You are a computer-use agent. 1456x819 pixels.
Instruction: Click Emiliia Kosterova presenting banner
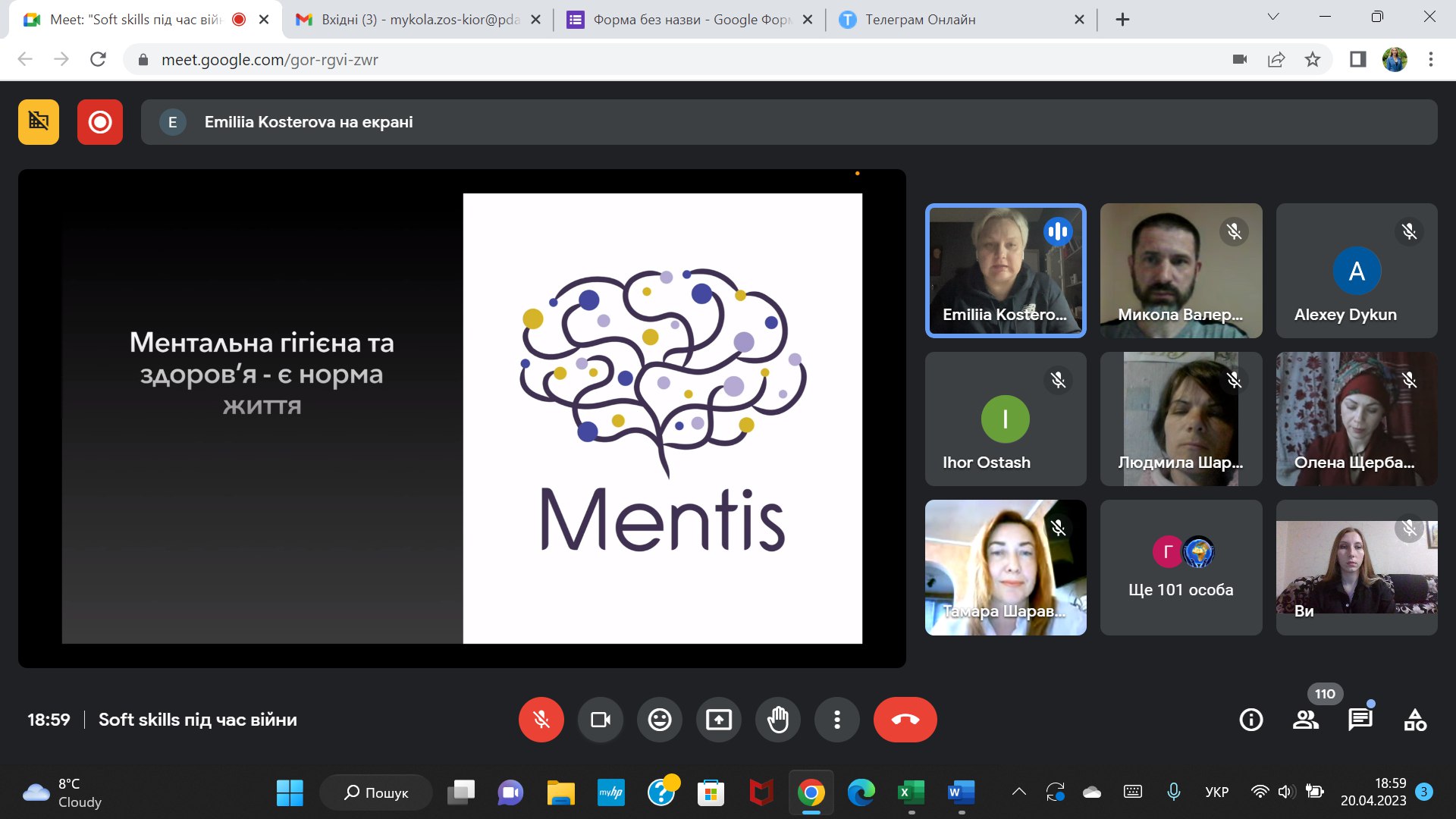click(789, 121)
